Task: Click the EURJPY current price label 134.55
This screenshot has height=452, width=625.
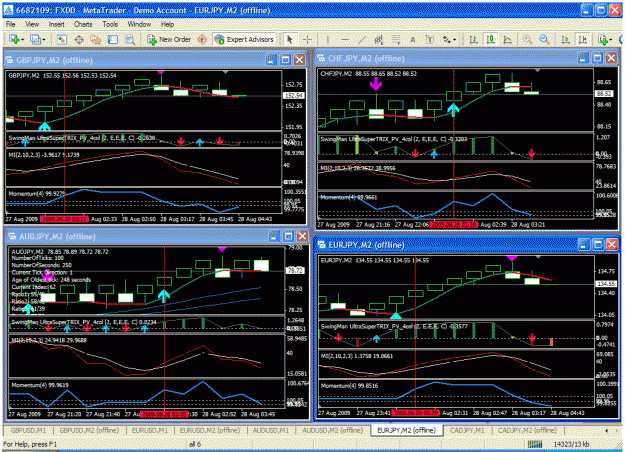Action: click(605, 284)
